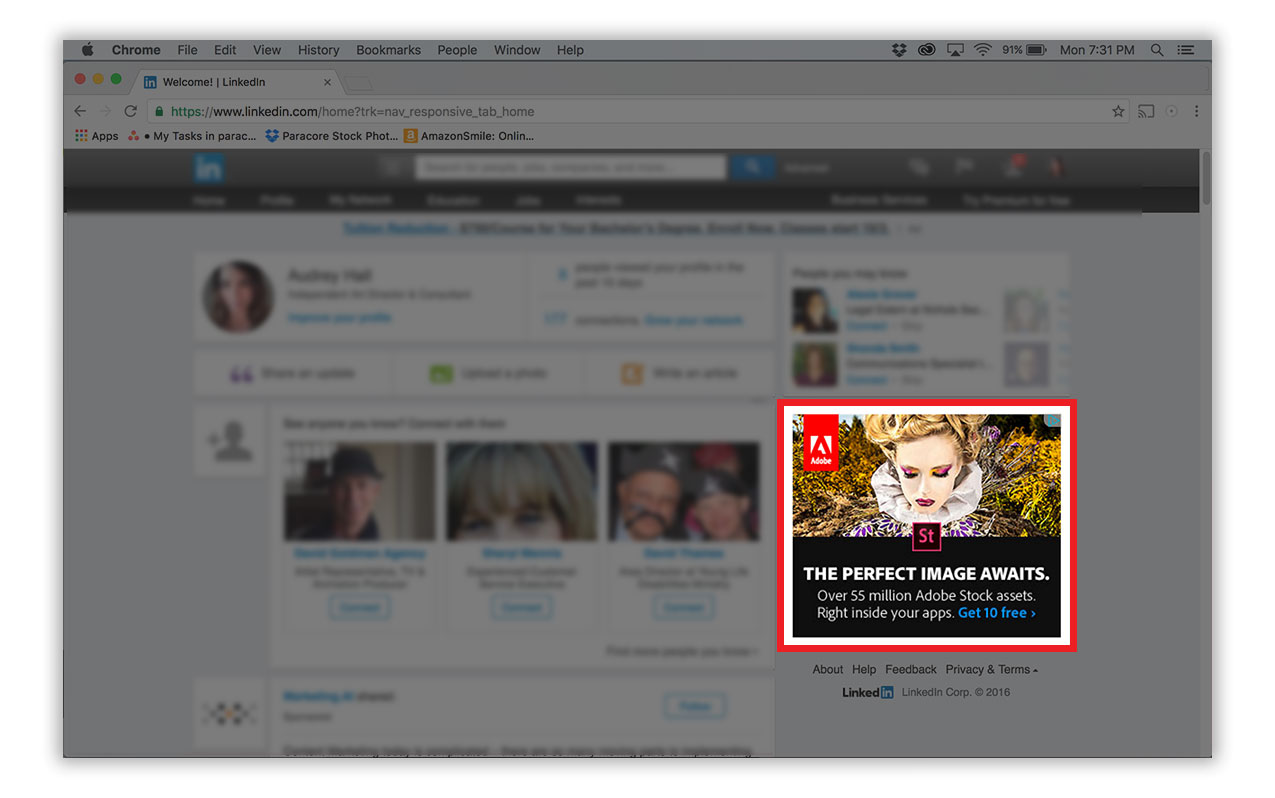Open the About footer link

[x=828, y=670]
